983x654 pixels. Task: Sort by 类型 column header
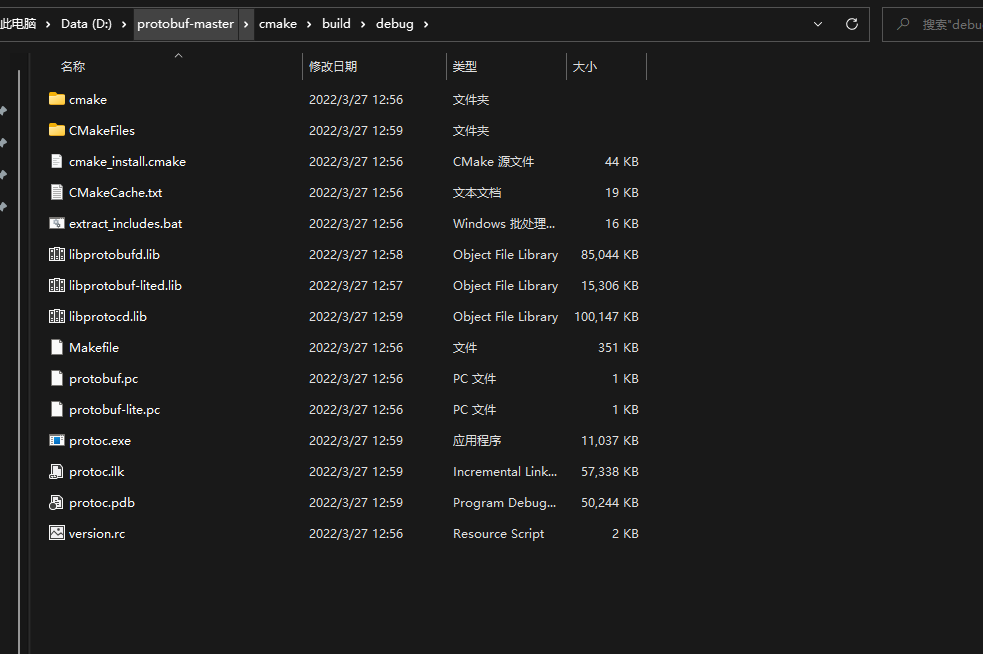[465, 66]
